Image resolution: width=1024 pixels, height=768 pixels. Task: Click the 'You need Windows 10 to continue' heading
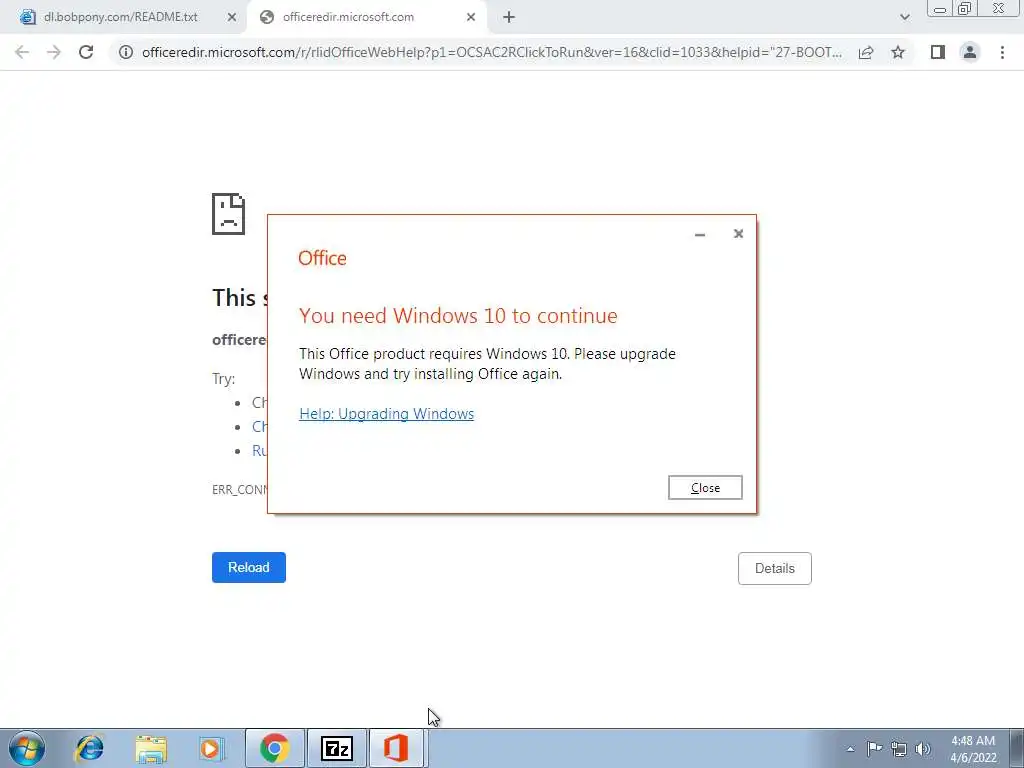tap(458, 315)
